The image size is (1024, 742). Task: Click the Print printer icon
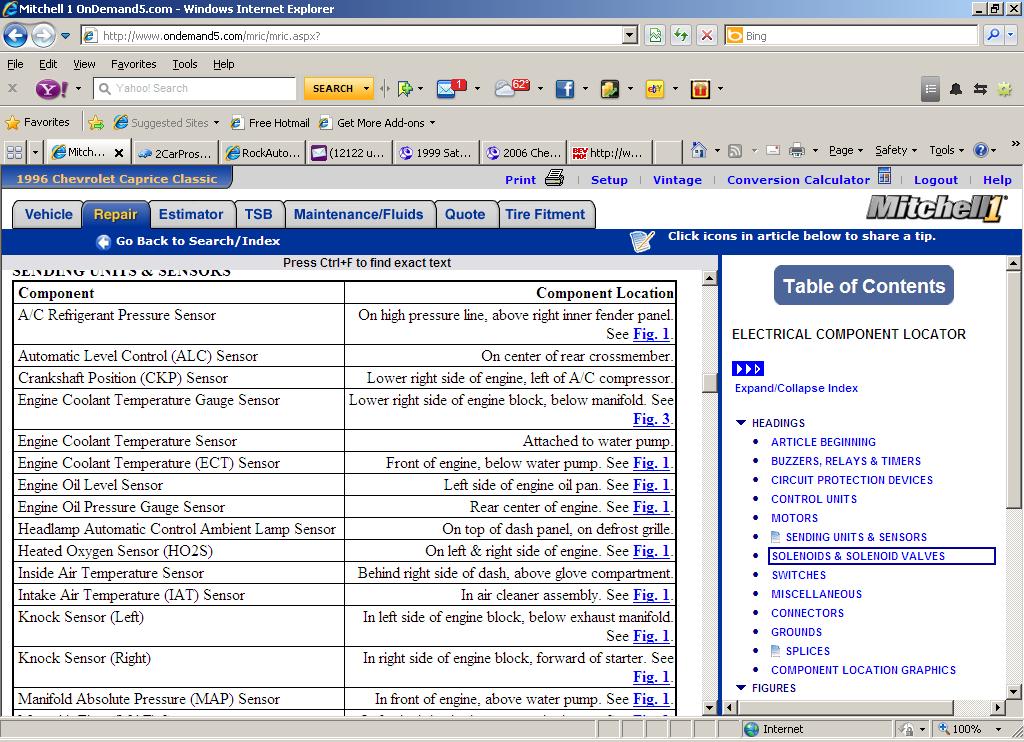pyautogui.click(x=555, y=179)
